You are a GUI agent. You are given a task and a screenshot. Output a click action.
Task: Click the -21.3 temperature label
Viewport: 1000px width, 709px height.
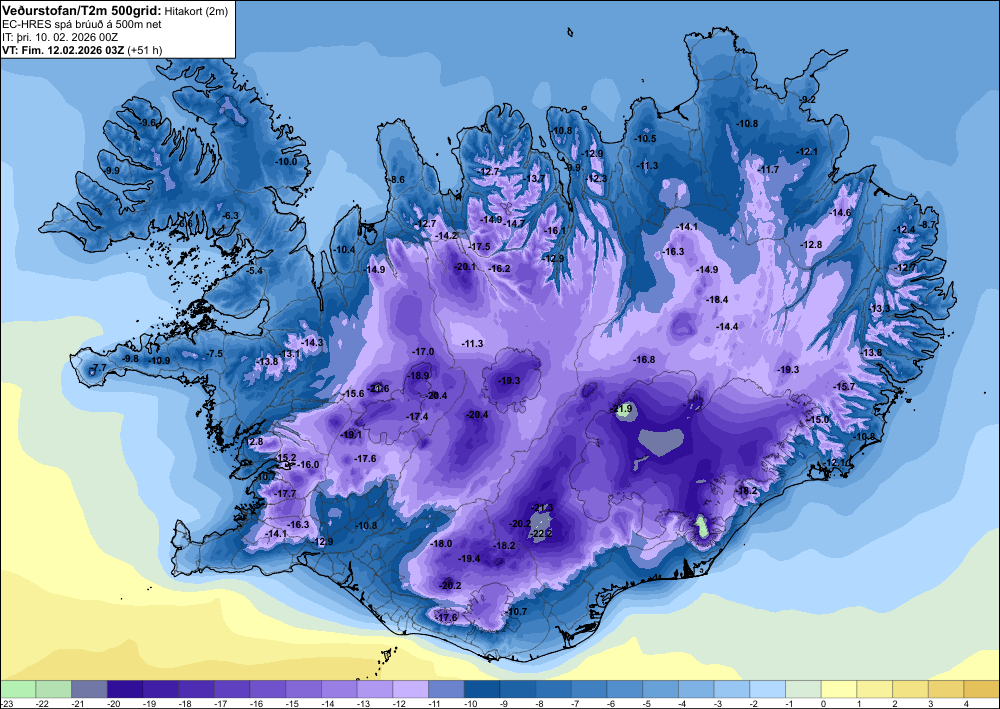542,508
